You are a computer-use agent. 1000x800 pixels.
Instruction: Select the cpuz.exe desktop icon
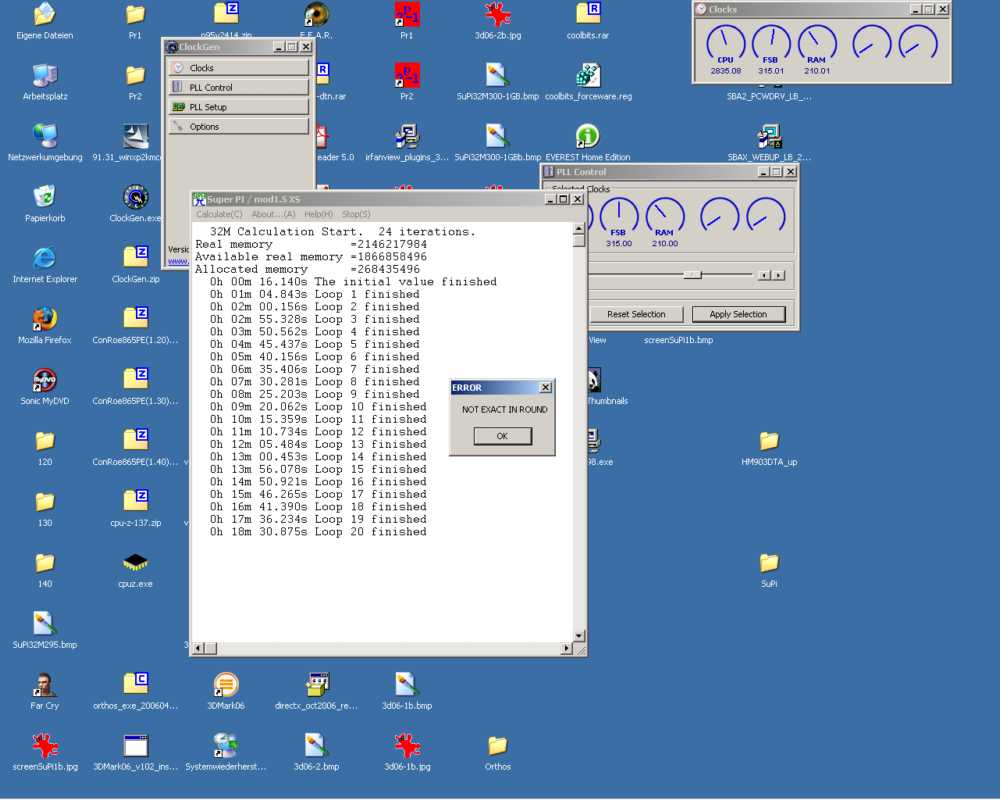[136, 563]
